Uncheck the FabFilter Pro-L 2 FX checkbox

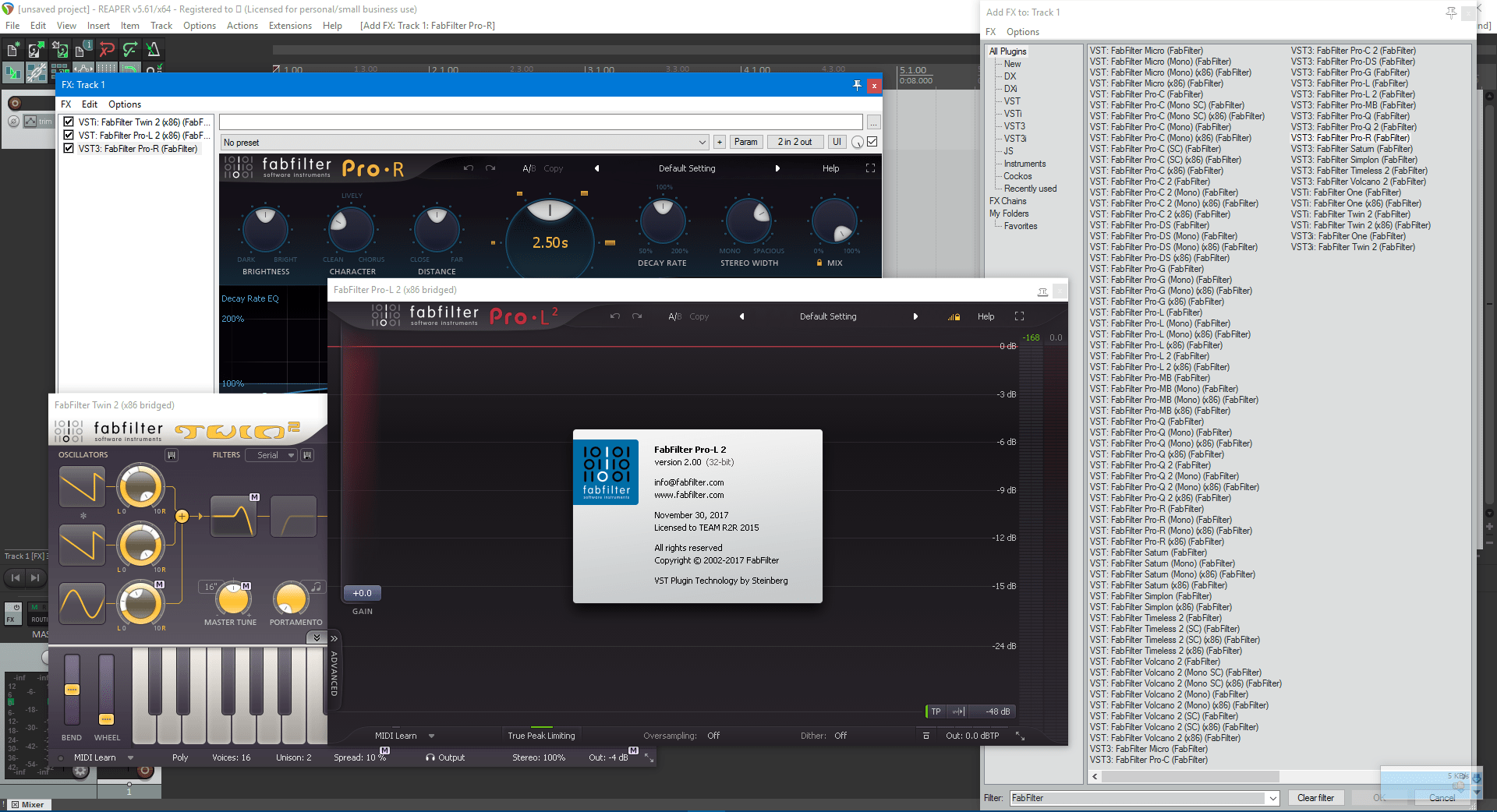point(69,135)
